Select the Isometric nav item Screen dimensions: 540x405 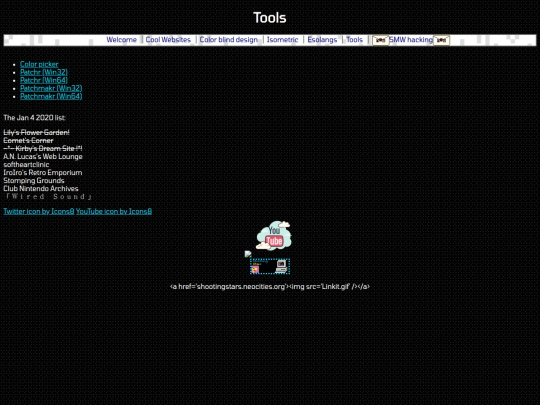pos(282,40)
